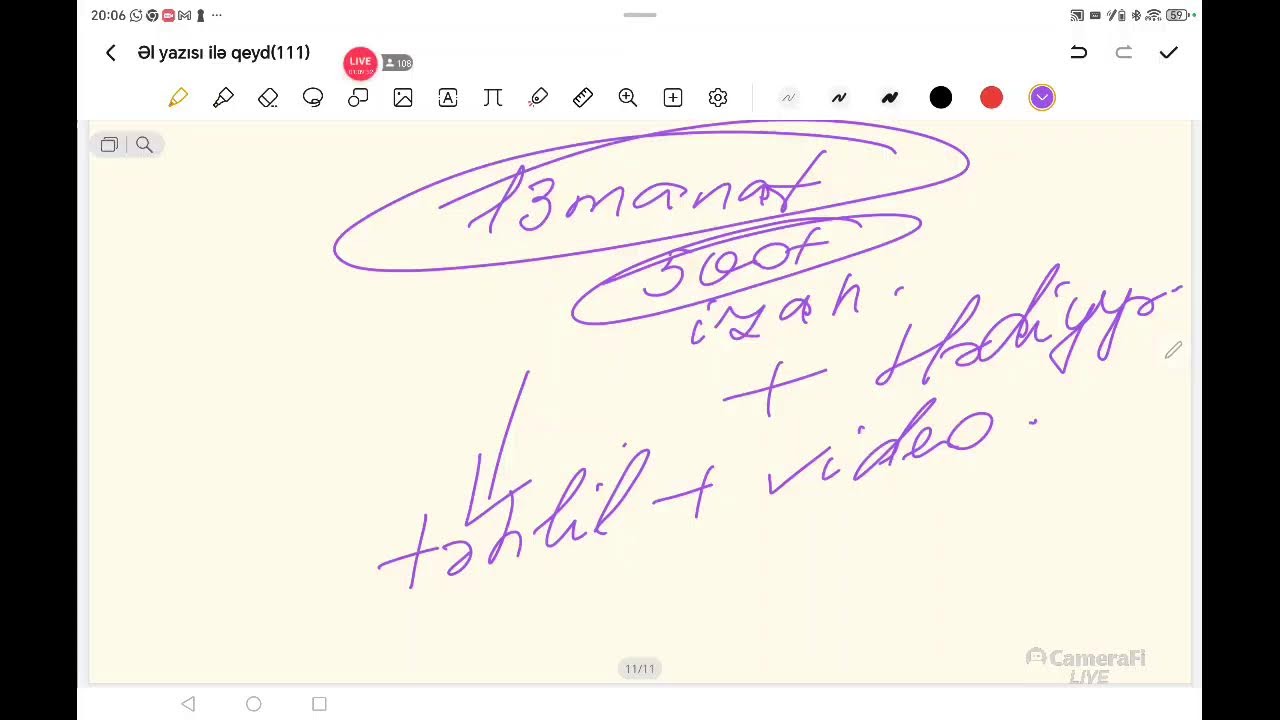Open the purple color dropdown
This screenshot has width=1280, height=720.
coord(1042,97)
